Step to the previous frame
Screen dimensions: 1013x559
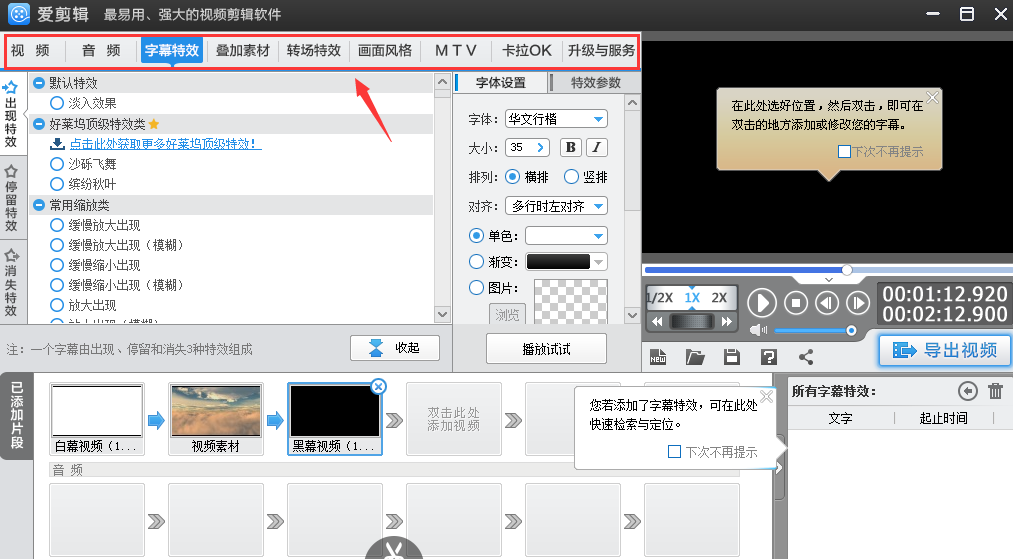[826, 302]
